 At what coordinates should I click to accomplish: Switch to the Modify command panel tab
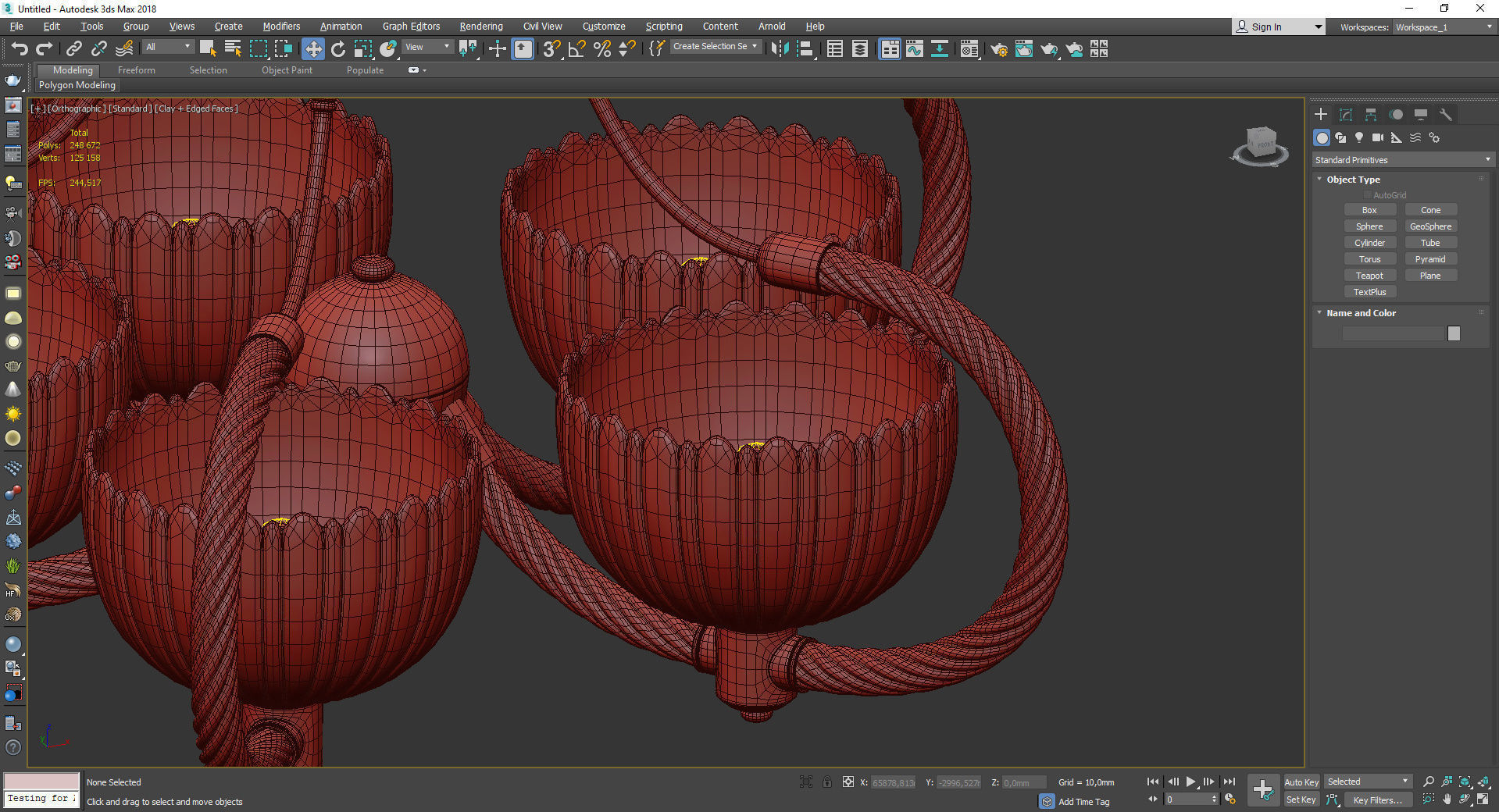click(1346, 115)
